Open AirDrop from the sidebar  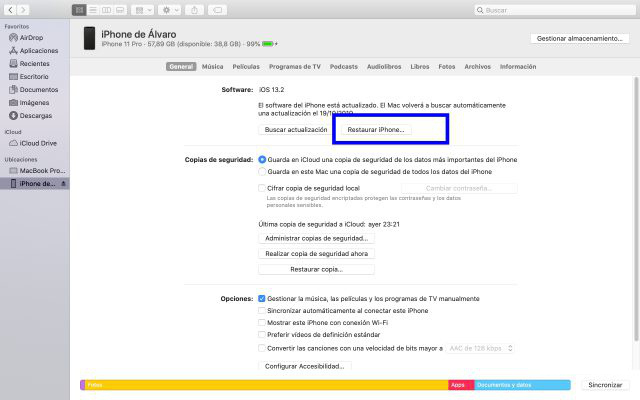(30, 37)
